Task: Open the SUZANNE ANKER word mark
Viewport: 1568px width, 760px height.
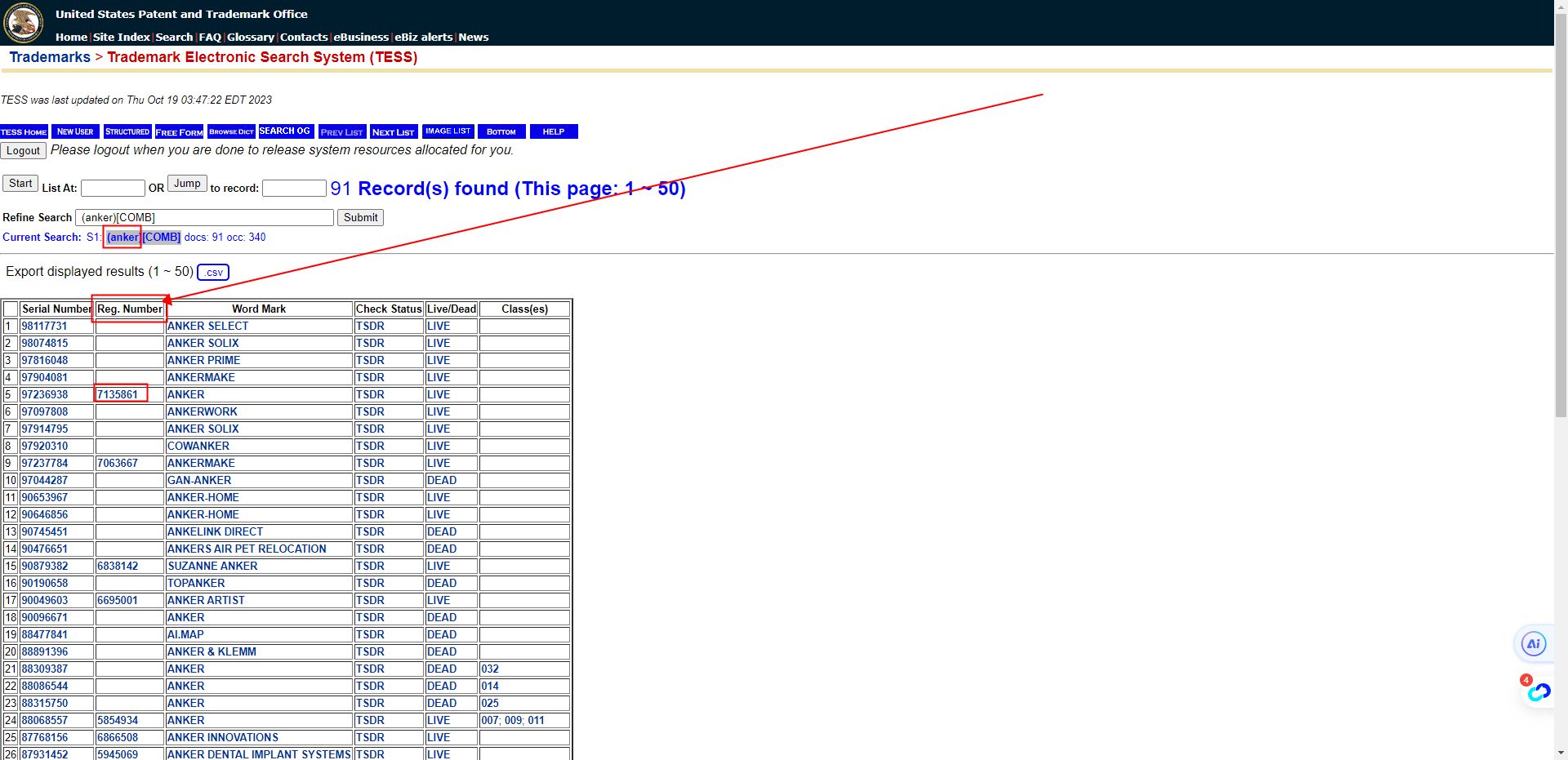Action: 212,567
